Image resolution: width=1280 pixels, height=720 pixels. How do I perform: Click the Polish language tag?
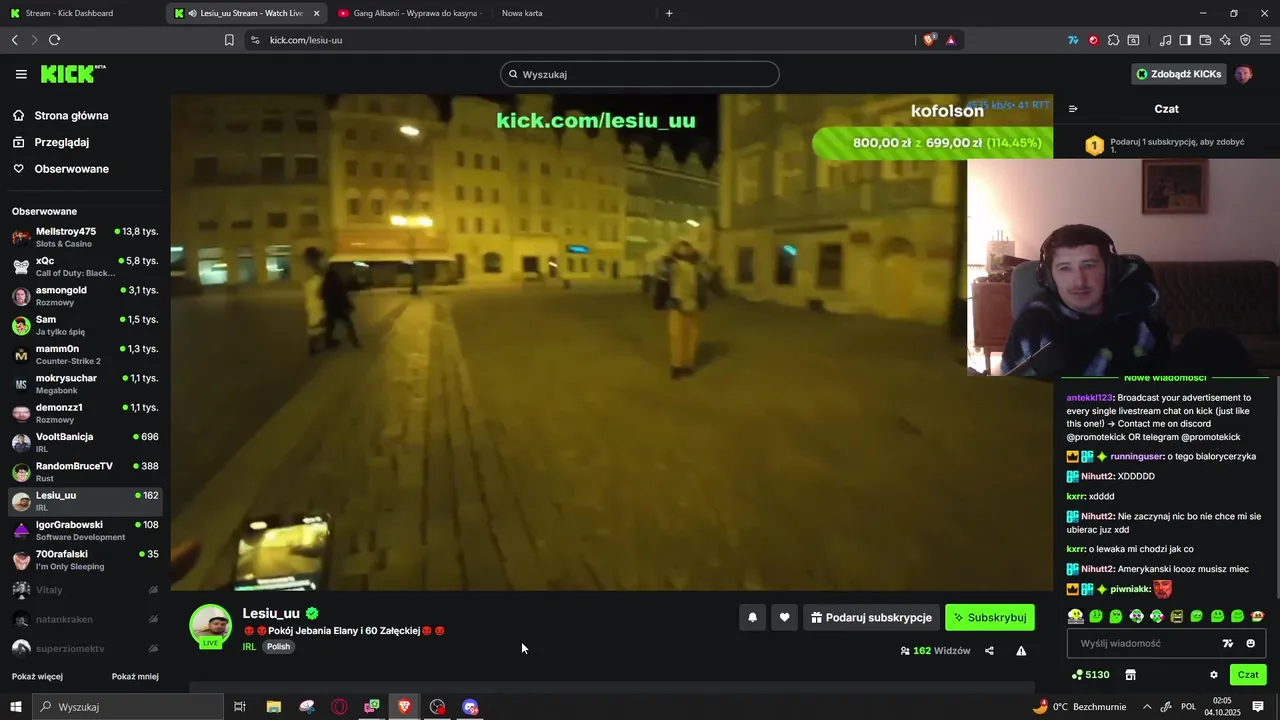[278, 647]
